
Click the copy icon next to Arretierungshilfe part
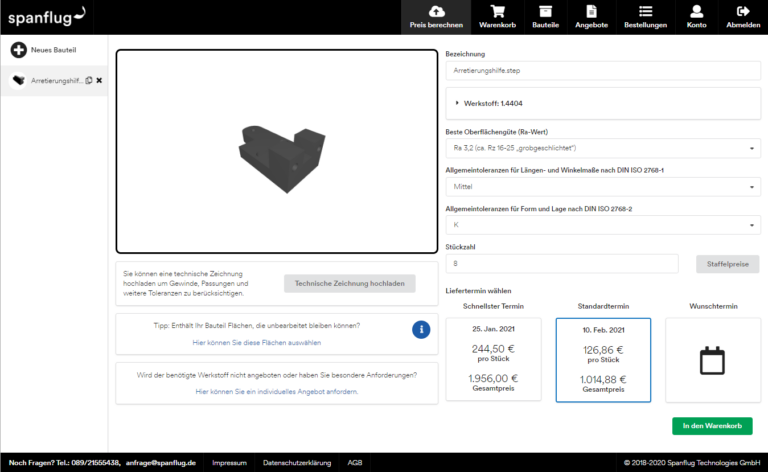tap(89, 80)
